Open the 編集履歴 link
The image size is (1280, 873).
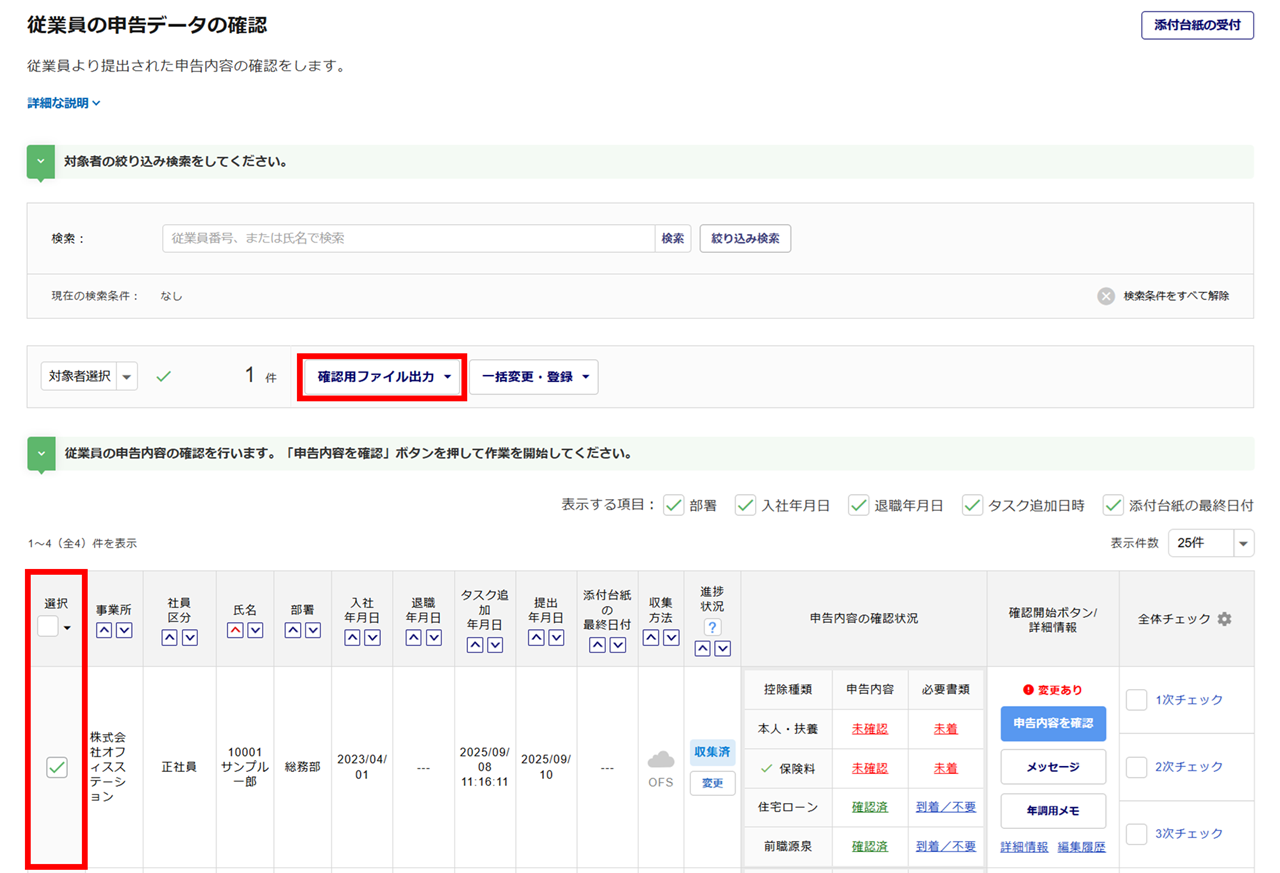[1081, 847]
